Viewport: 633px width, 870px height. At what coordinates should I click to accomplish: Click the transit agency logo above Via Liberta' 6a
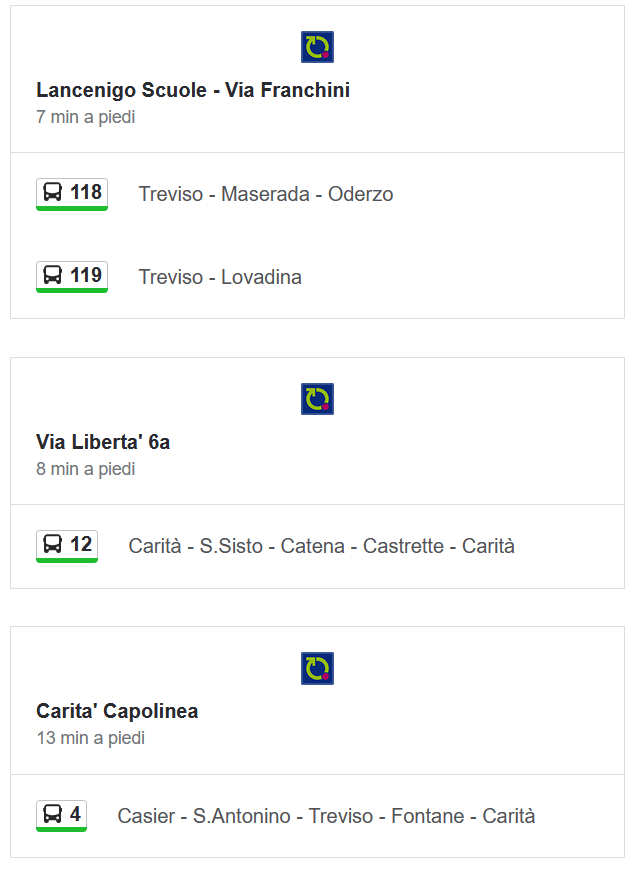point(317,399)
